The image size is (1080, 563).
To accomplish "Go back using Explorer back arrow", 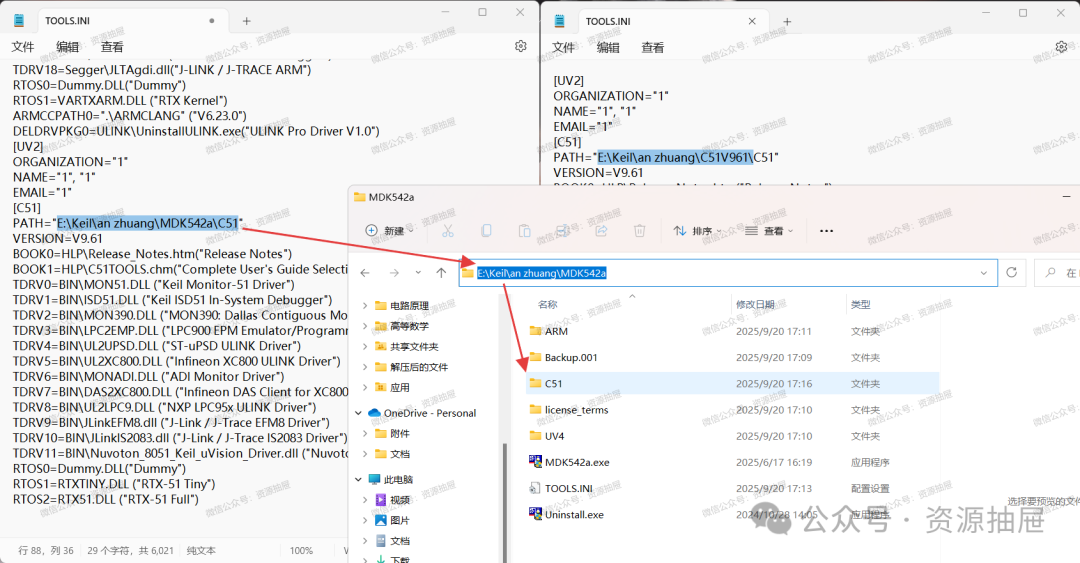I will pos(365,273).
